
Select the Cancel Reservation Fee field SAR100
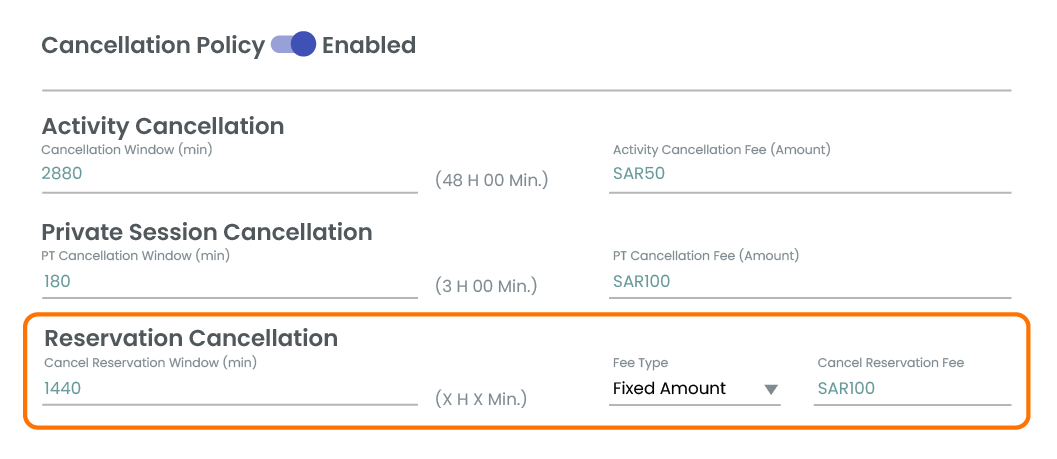pos(912,389)
